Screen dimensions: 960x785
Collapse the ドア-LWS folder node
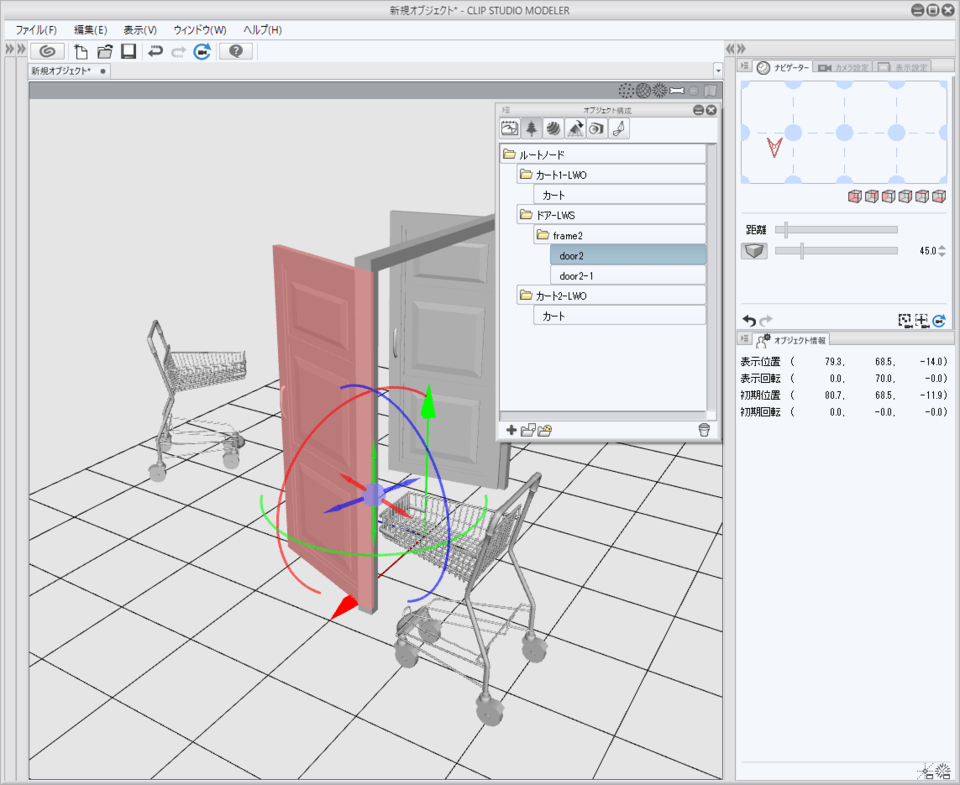(526, 215)
